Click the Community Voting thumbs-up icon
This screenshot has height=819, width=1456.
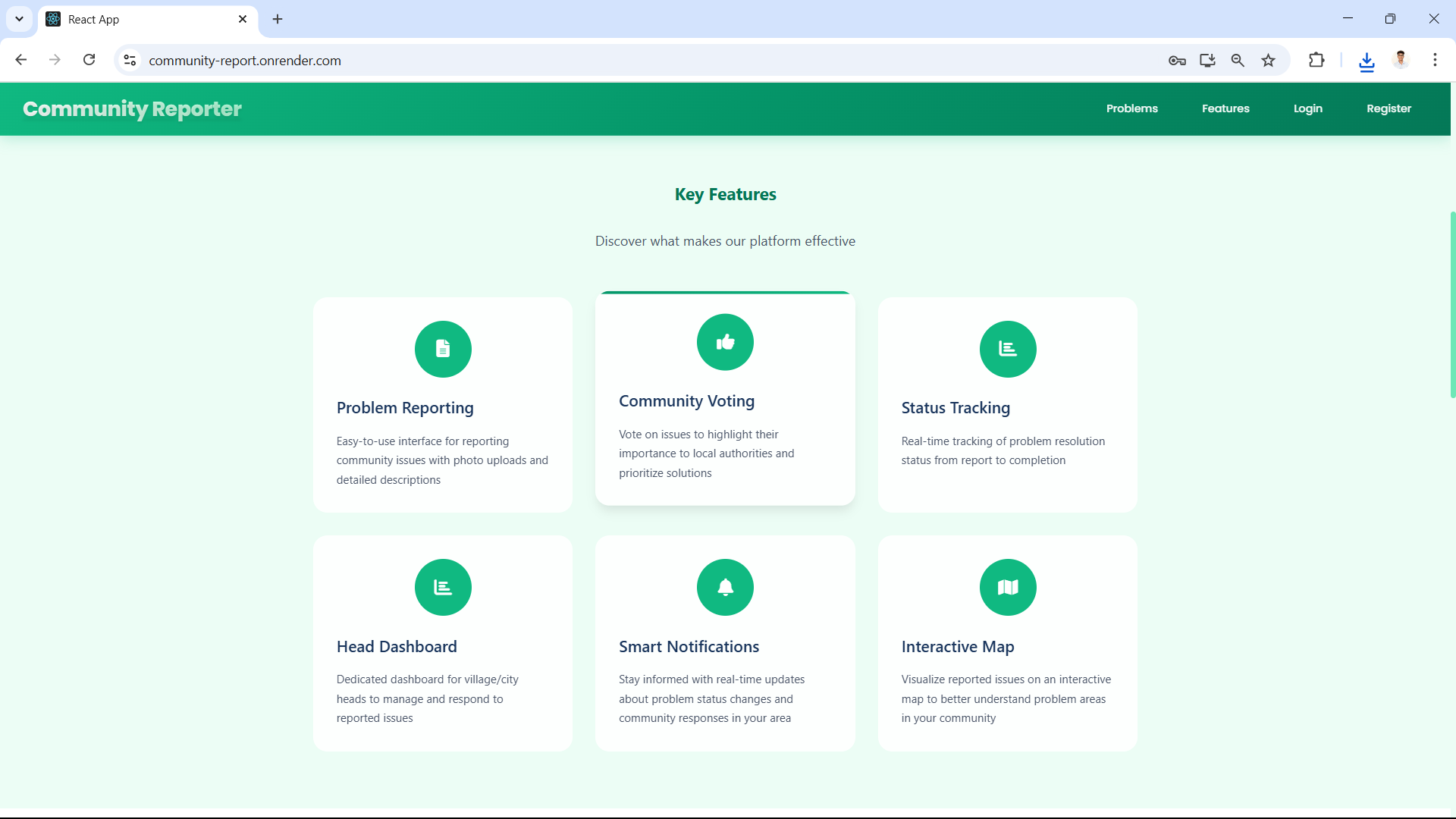(x=725, y=342)
